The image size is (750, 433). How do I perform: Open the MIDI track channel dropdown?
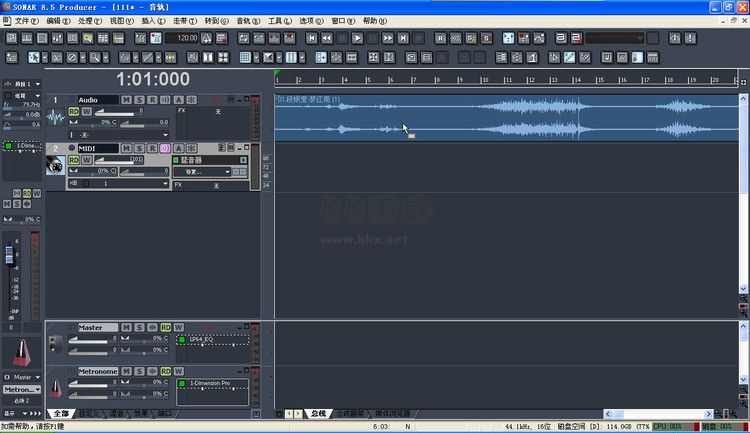165,184
